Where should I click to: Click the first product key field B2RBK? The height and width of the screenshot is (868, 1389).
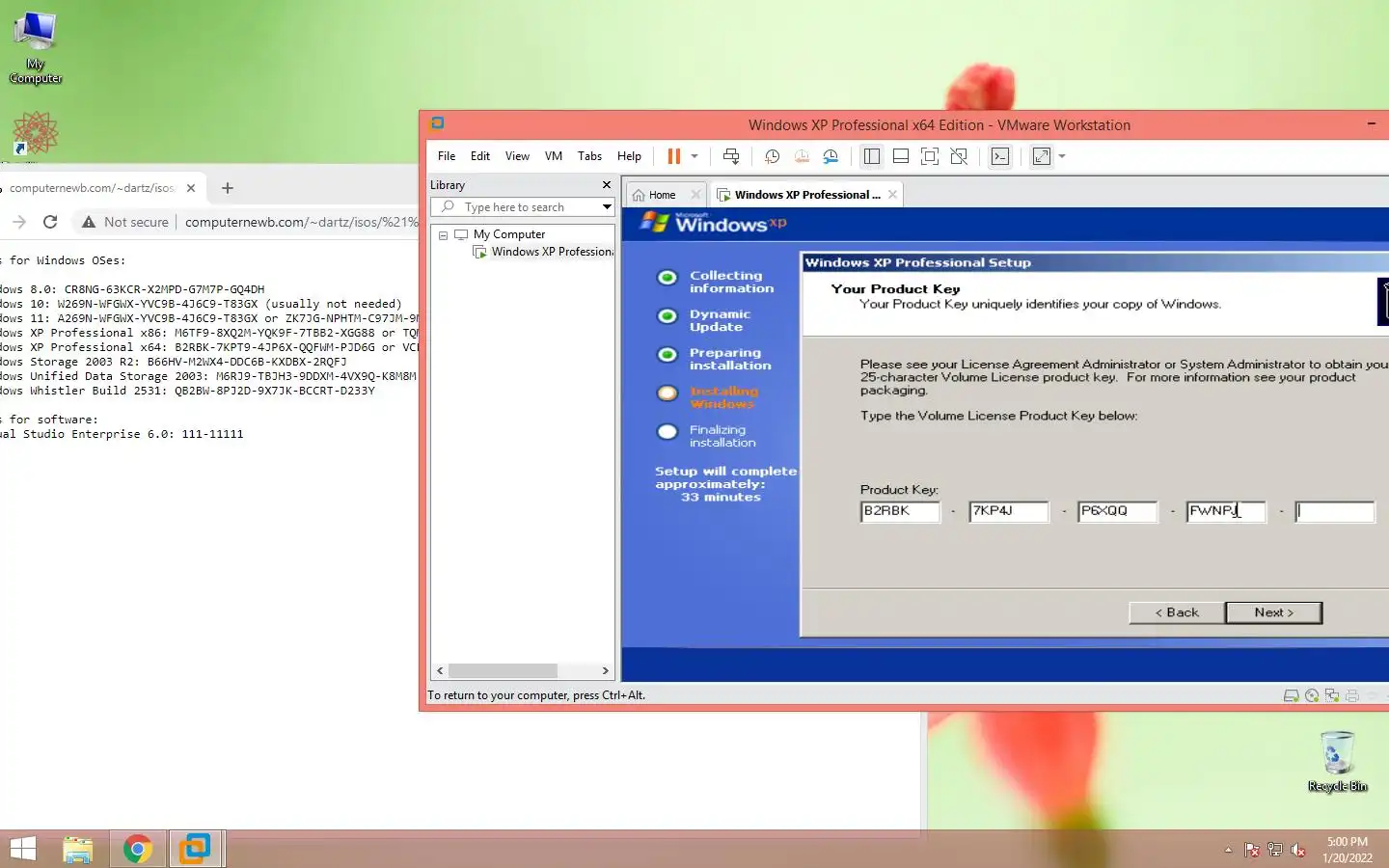click(900, 511)
